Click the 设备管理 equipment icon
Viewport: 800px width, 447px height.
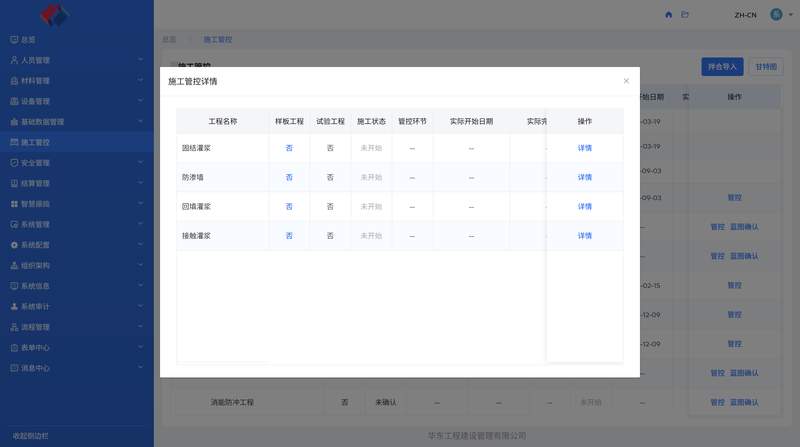[x=14, y=101]
